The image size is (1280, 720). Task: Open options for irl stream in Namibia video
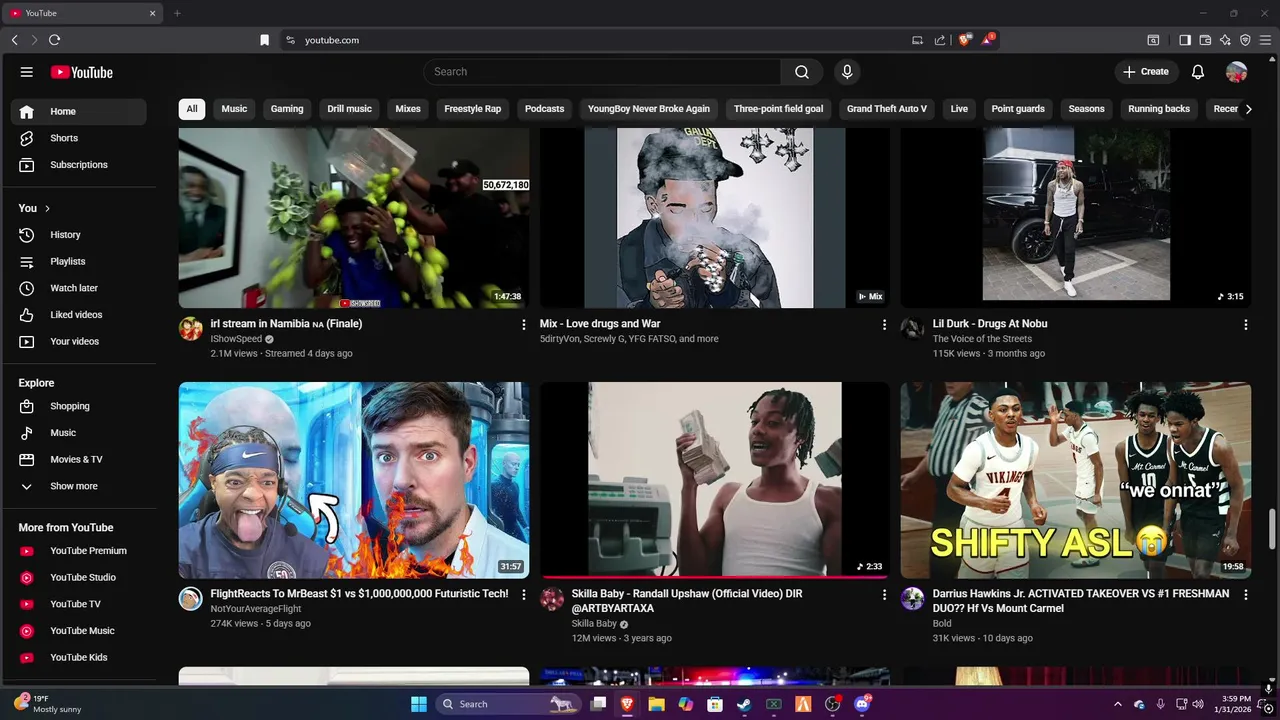pos(523,324)
